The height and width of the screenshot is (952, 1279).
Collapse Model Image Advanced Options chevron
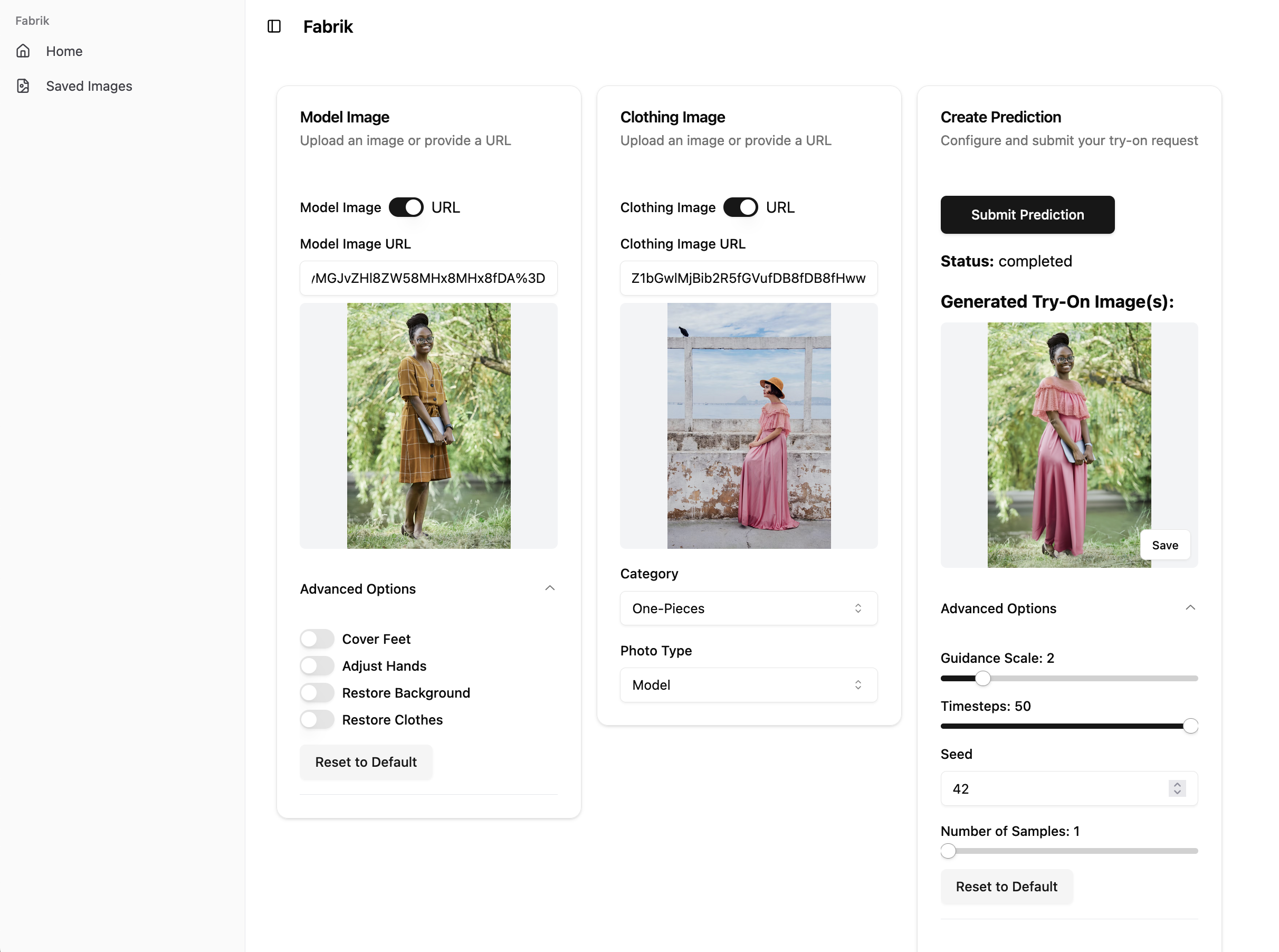tap(550, 588)
